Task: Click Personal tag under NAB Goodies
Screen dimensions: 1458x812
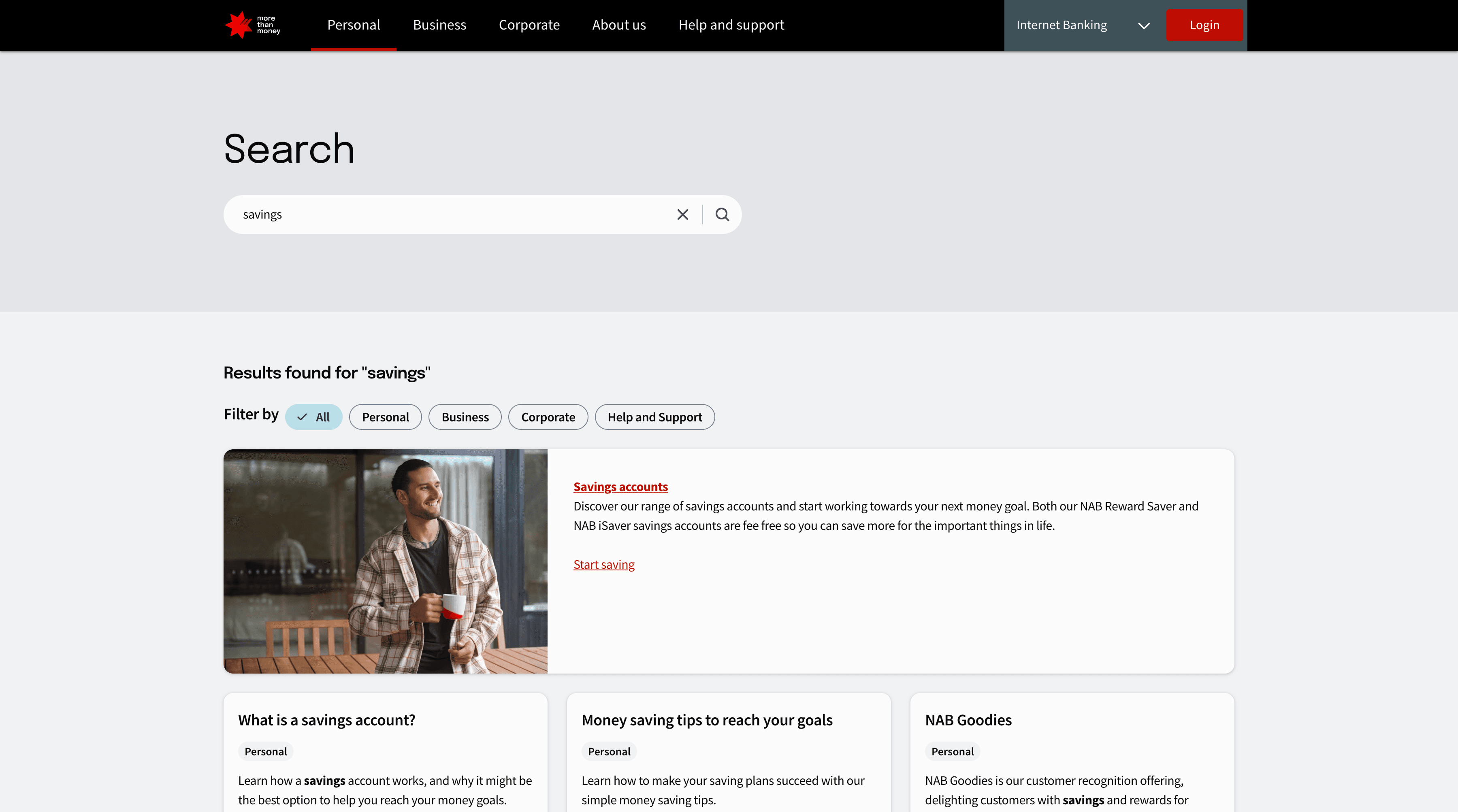Action: (x=953, y=751)
